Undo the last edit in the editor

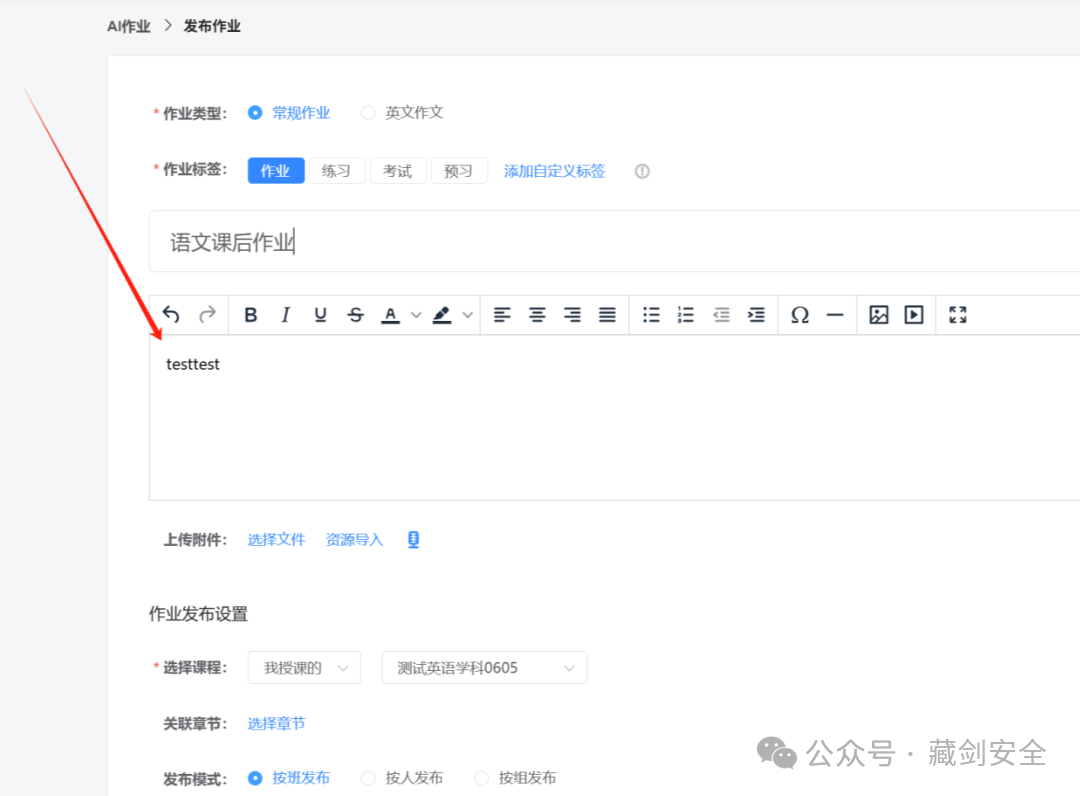click(170, 314)
